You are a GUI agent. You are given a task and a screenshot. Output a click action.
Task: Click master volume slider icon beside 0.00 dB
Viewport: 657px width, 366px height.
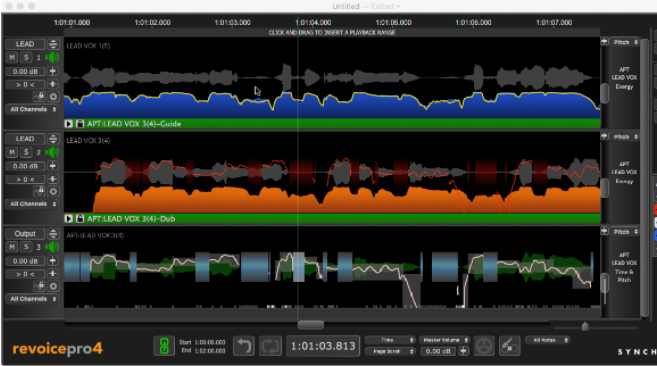[463, 351]
